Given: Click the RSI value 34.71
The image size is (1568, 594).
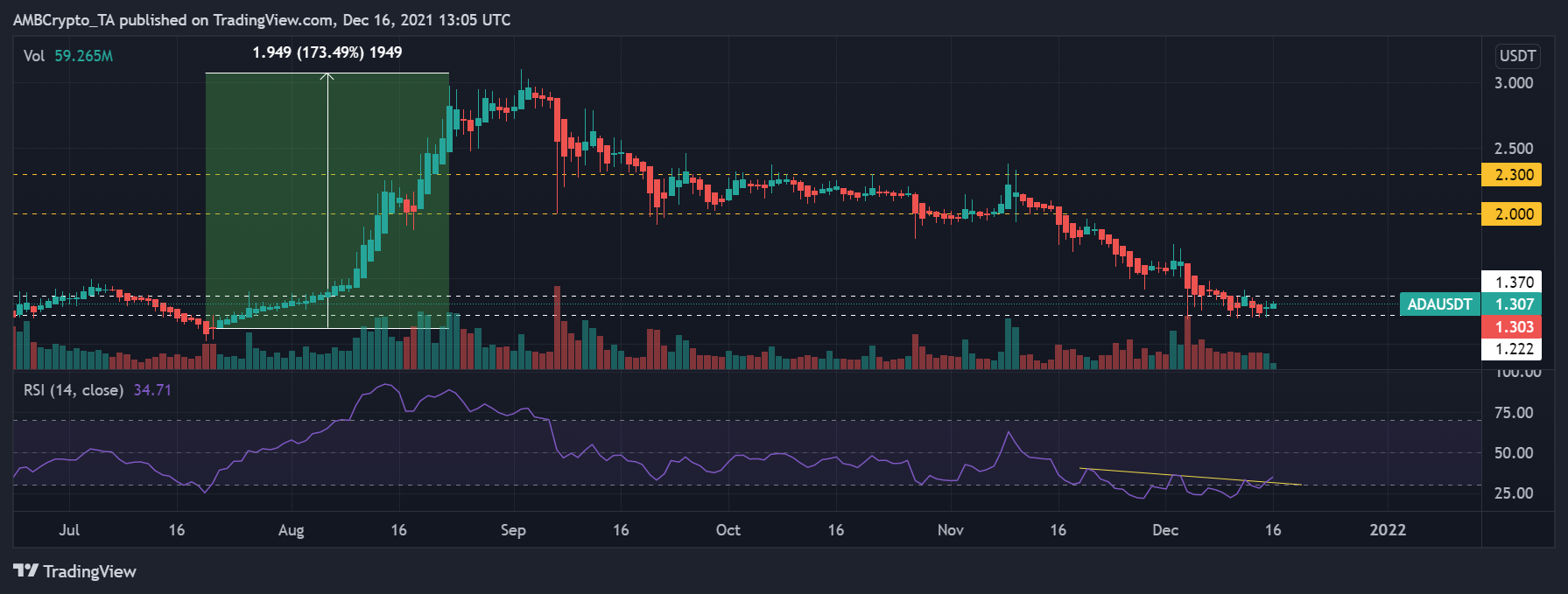Looking at the screenshot, I should coord(152,390).
